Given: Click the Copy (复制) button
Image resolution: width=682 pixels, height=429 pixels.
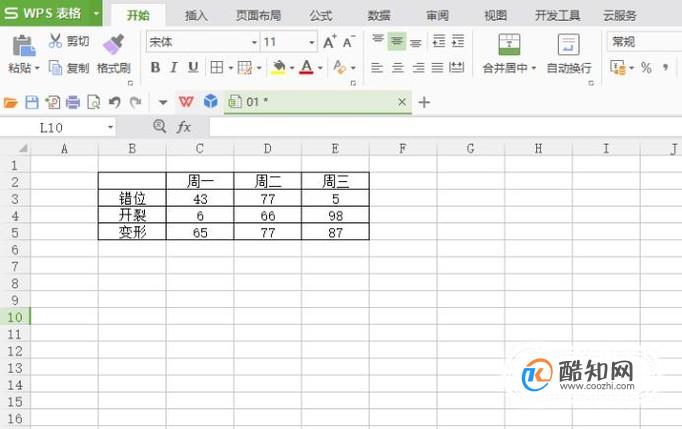Looking at the screenshot, I should (x=69, y=68).
